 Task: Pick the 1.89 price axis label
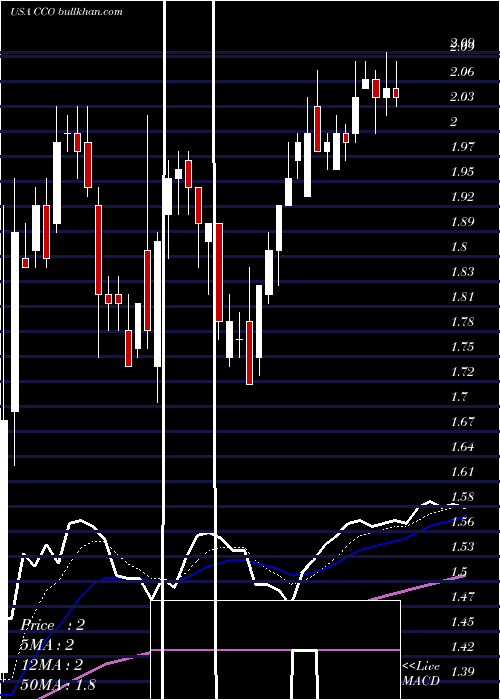(462, 221)
